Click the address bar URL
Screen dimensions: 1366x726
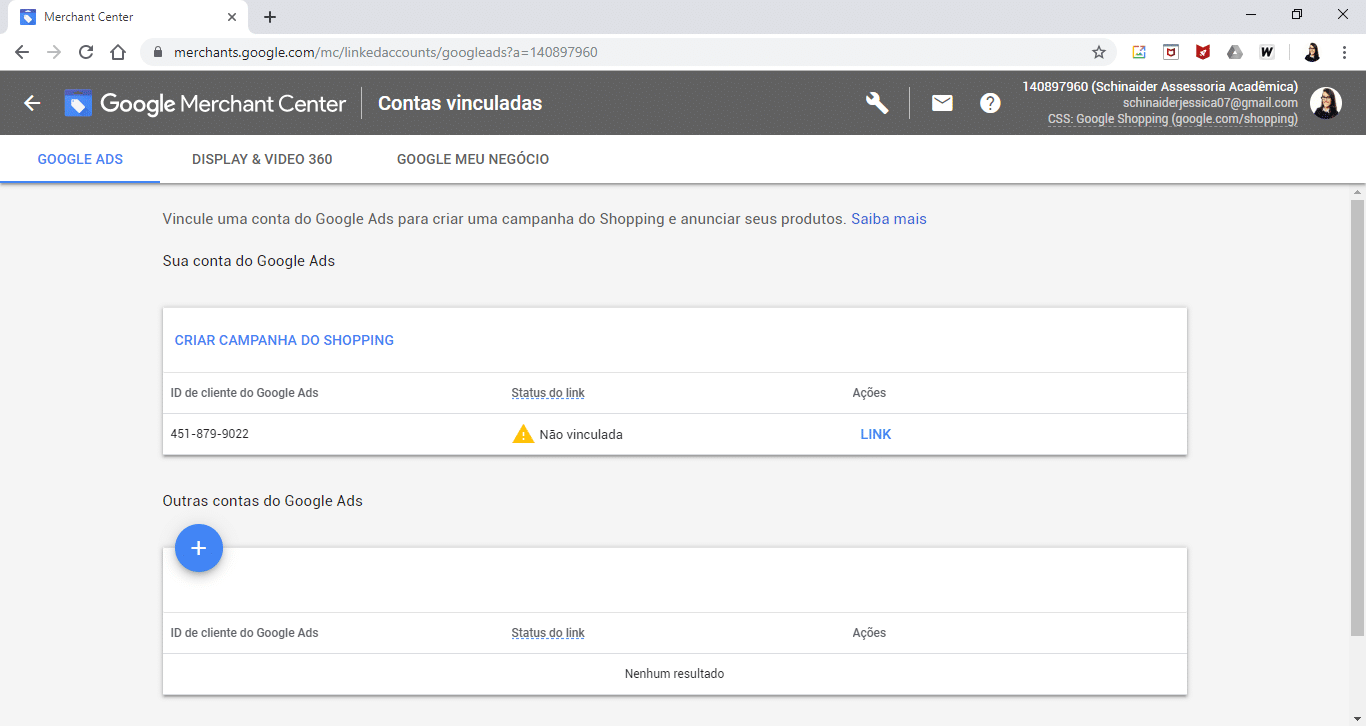click(386, 52)
